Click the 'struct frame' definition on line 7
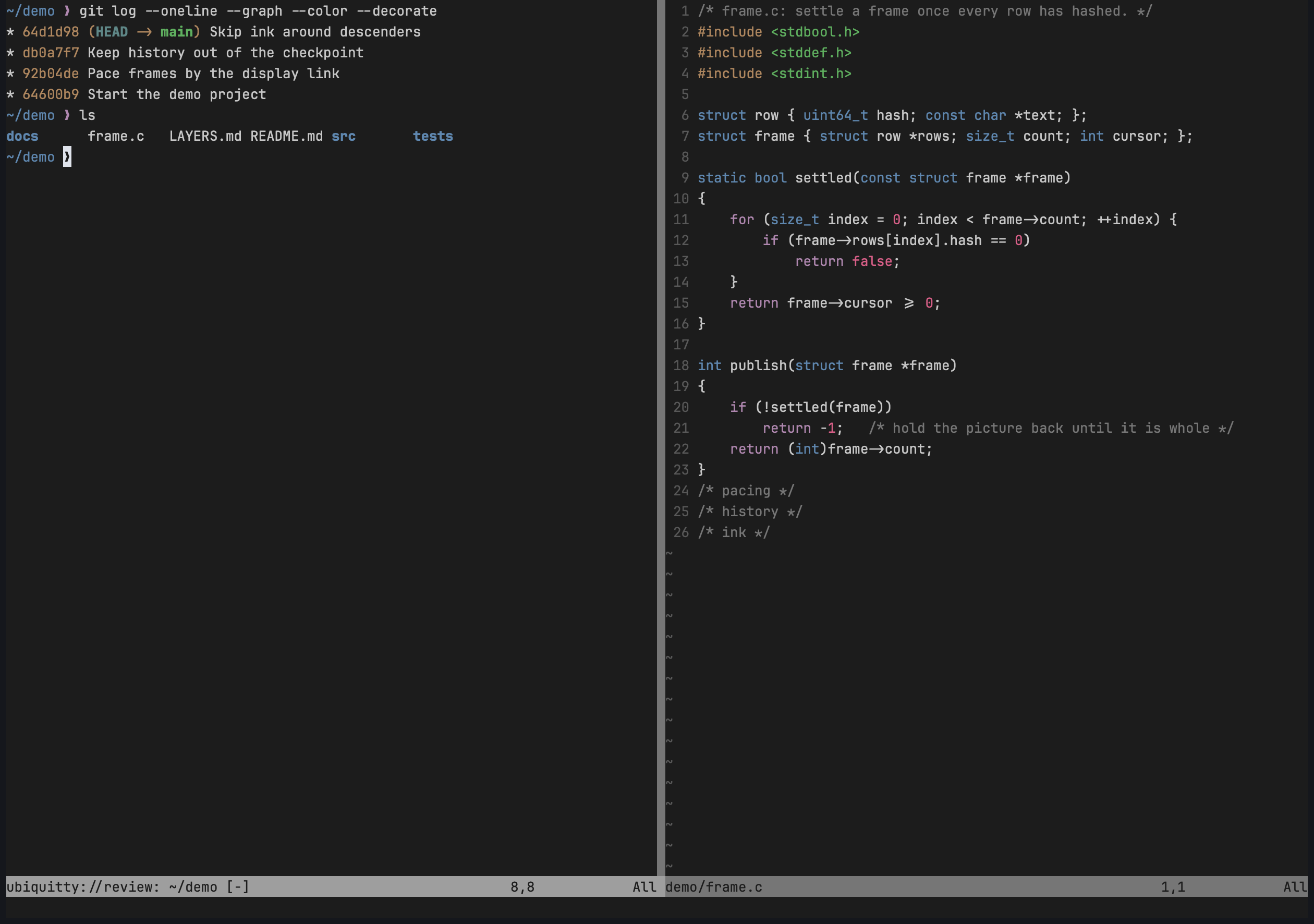This screenshot has width=1314, height=924. click(x=945, y=136)
